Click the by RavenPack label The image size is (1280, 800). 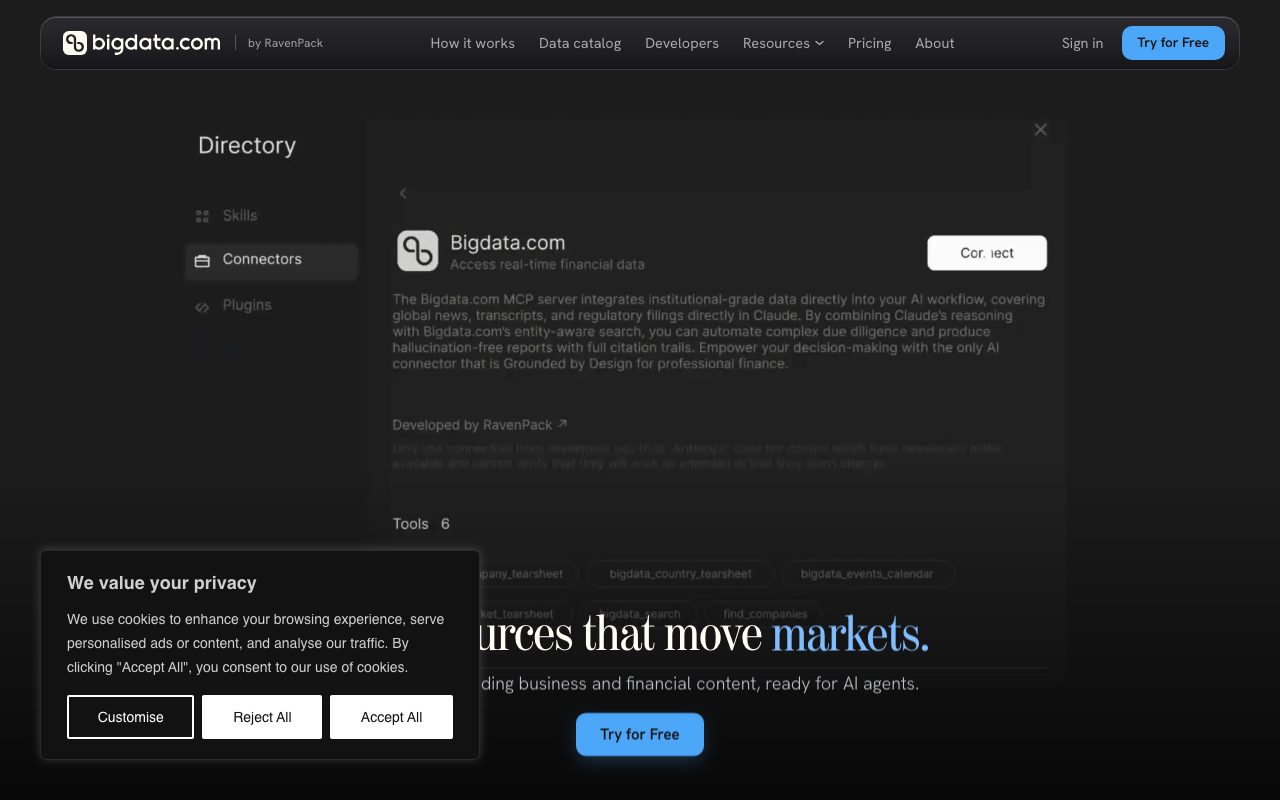click(x=285, y=43)
